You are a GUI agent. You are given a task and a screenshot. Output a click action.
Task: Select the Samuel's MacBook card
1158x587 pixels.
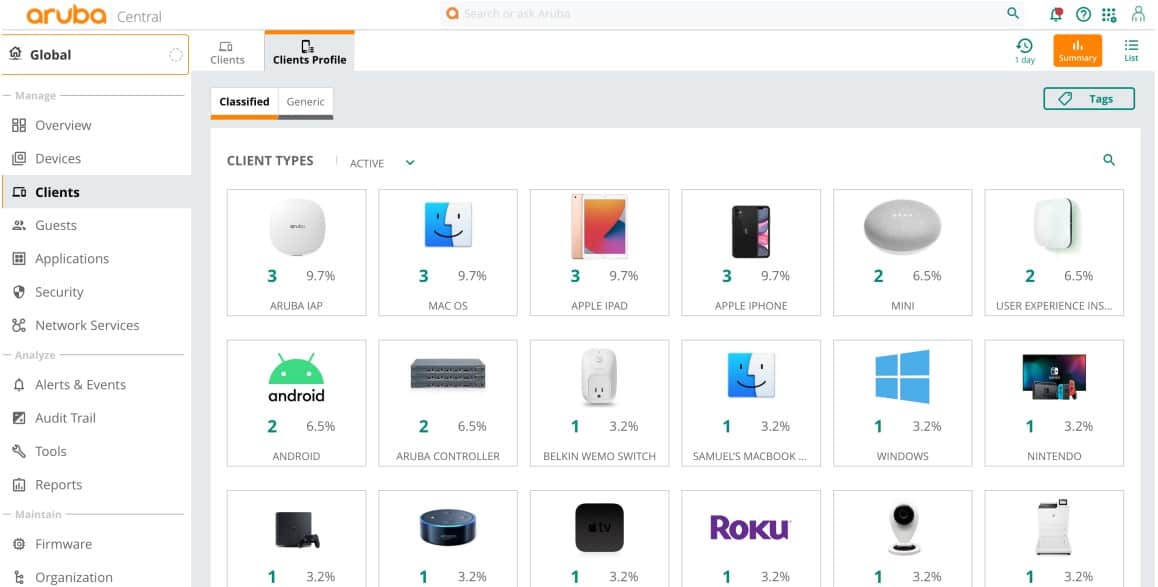tap(751, 403)
